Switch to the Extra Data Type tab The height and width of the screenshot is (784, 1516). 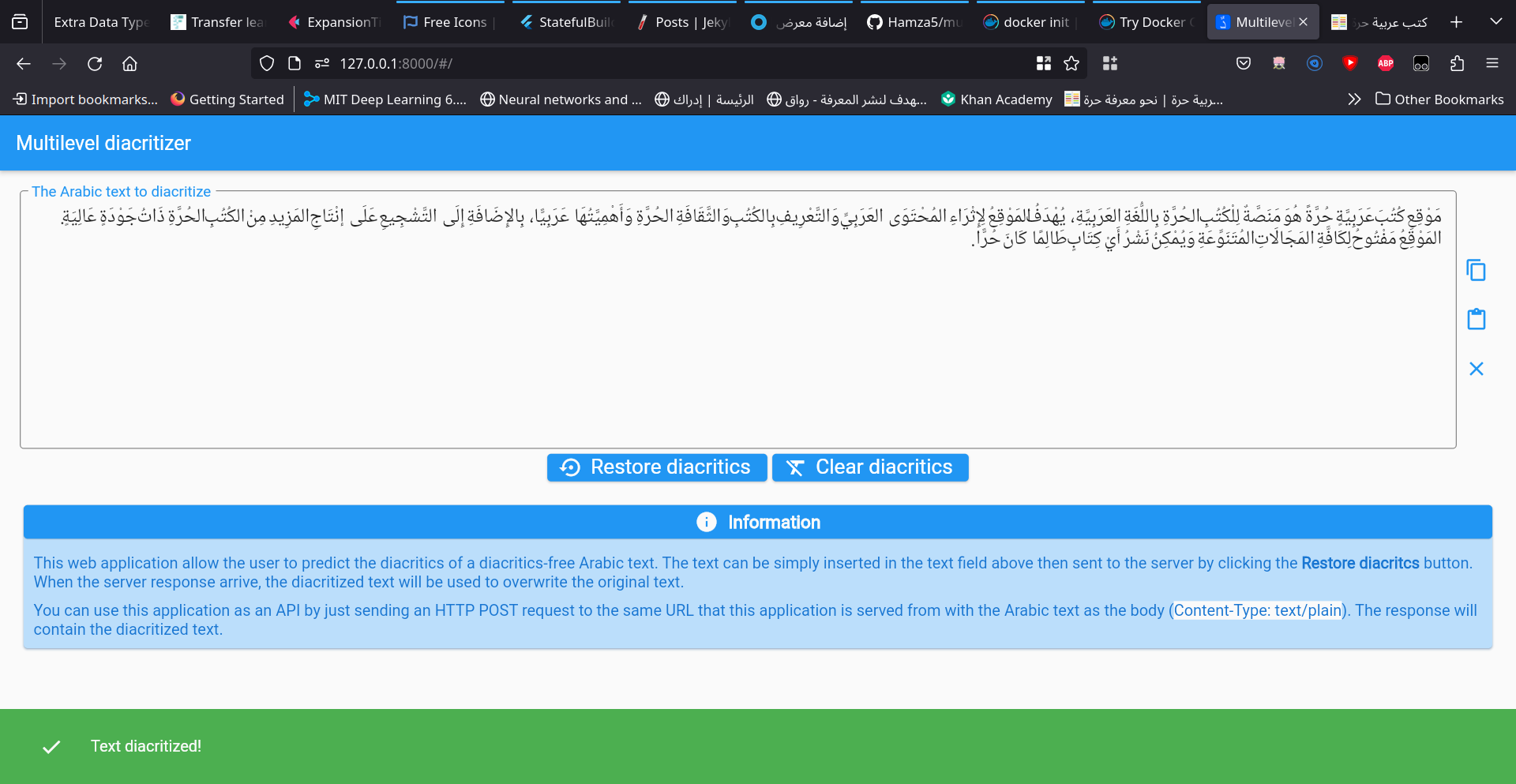pos(100,22)
